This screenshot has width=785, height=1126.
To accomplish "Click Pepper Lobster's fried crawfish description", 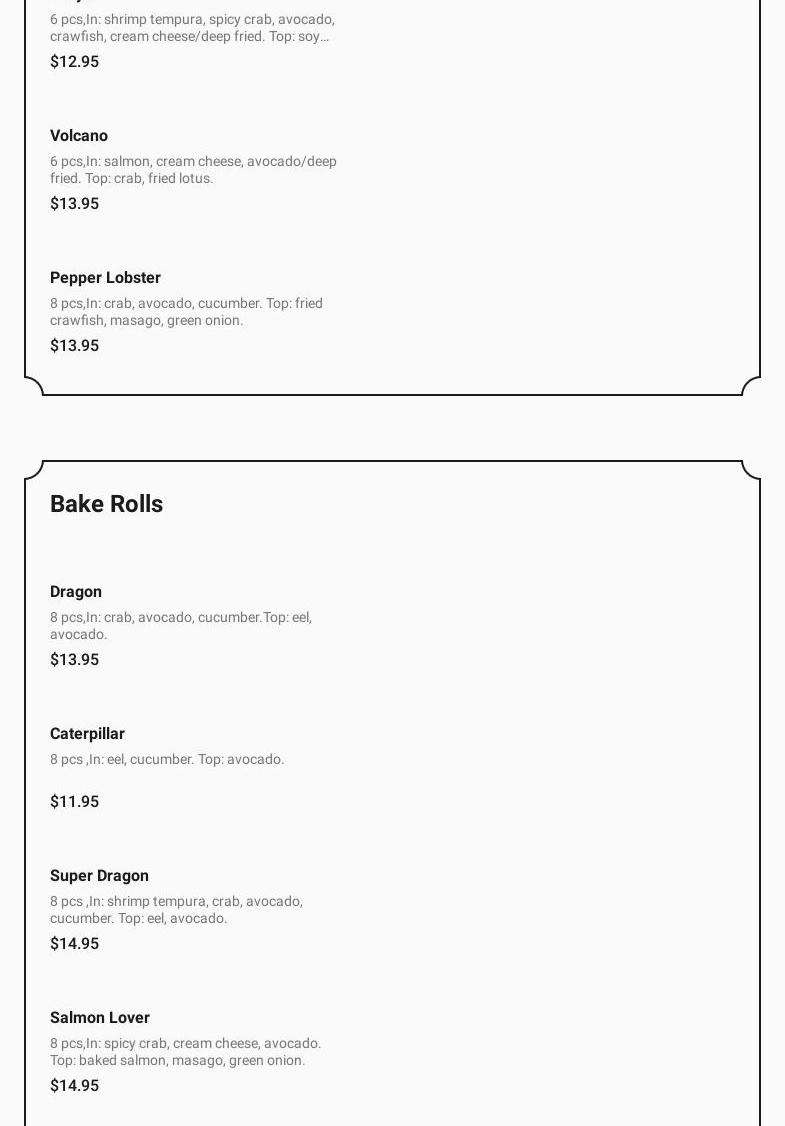I will click(x=186, y=312).
